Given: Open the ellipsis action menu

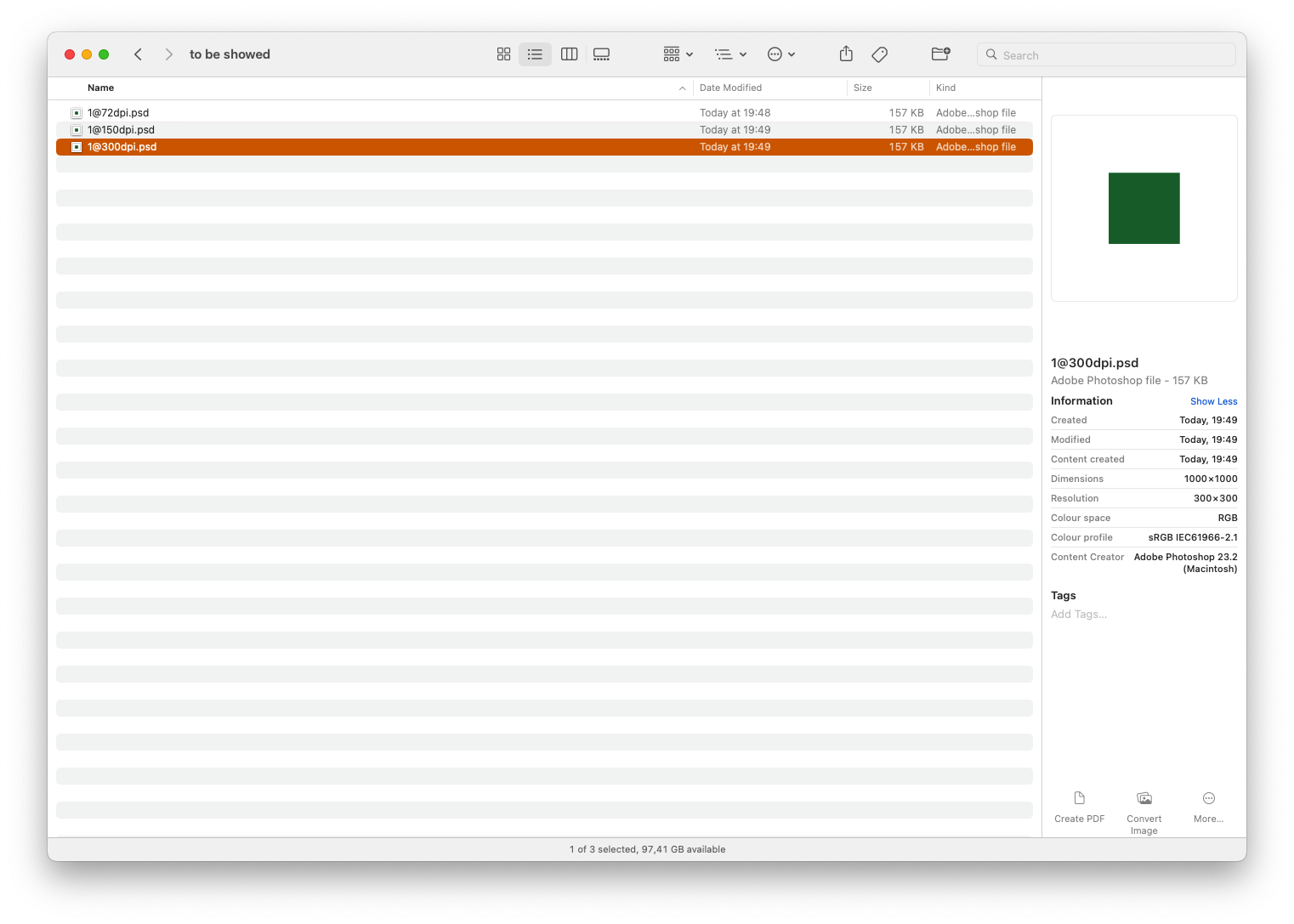Looking at the screenshot, I should pos(781,54).
